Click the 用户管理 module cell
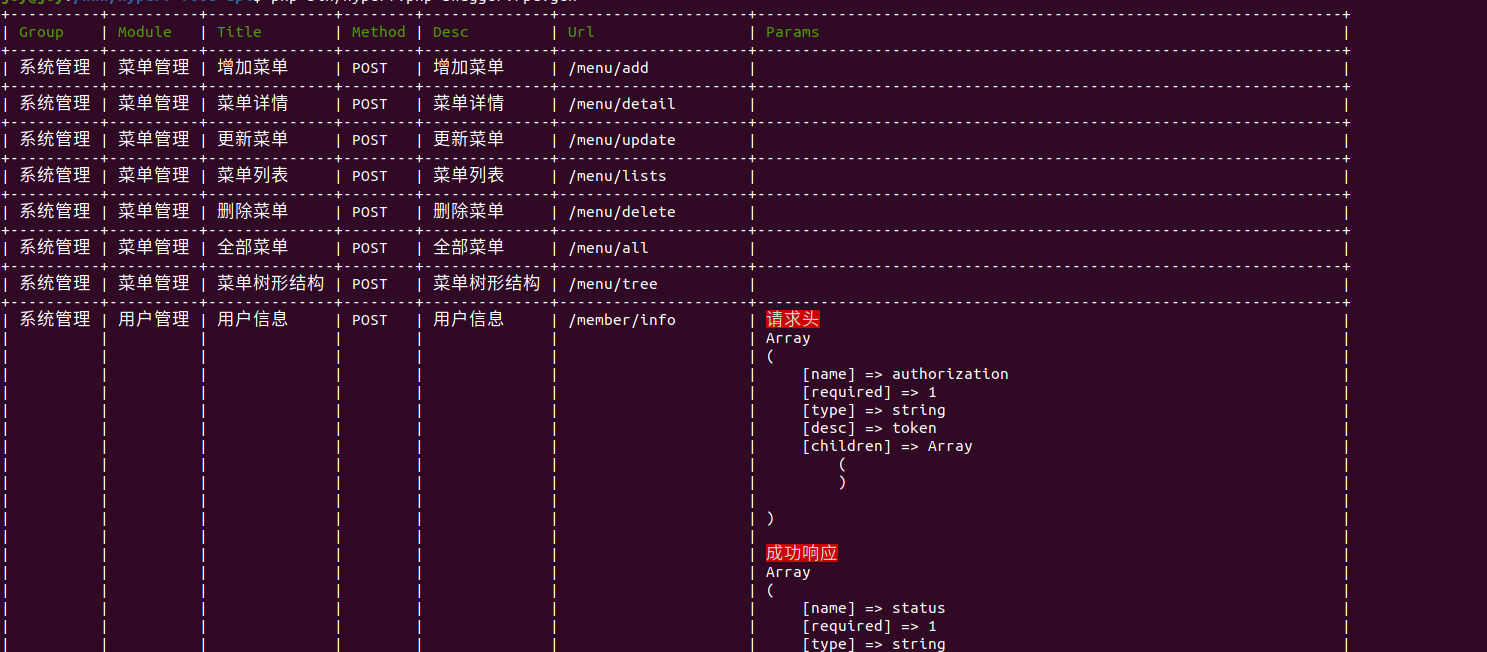The image size is (1487, 652). pyautogui.click(x=153, y=319)
